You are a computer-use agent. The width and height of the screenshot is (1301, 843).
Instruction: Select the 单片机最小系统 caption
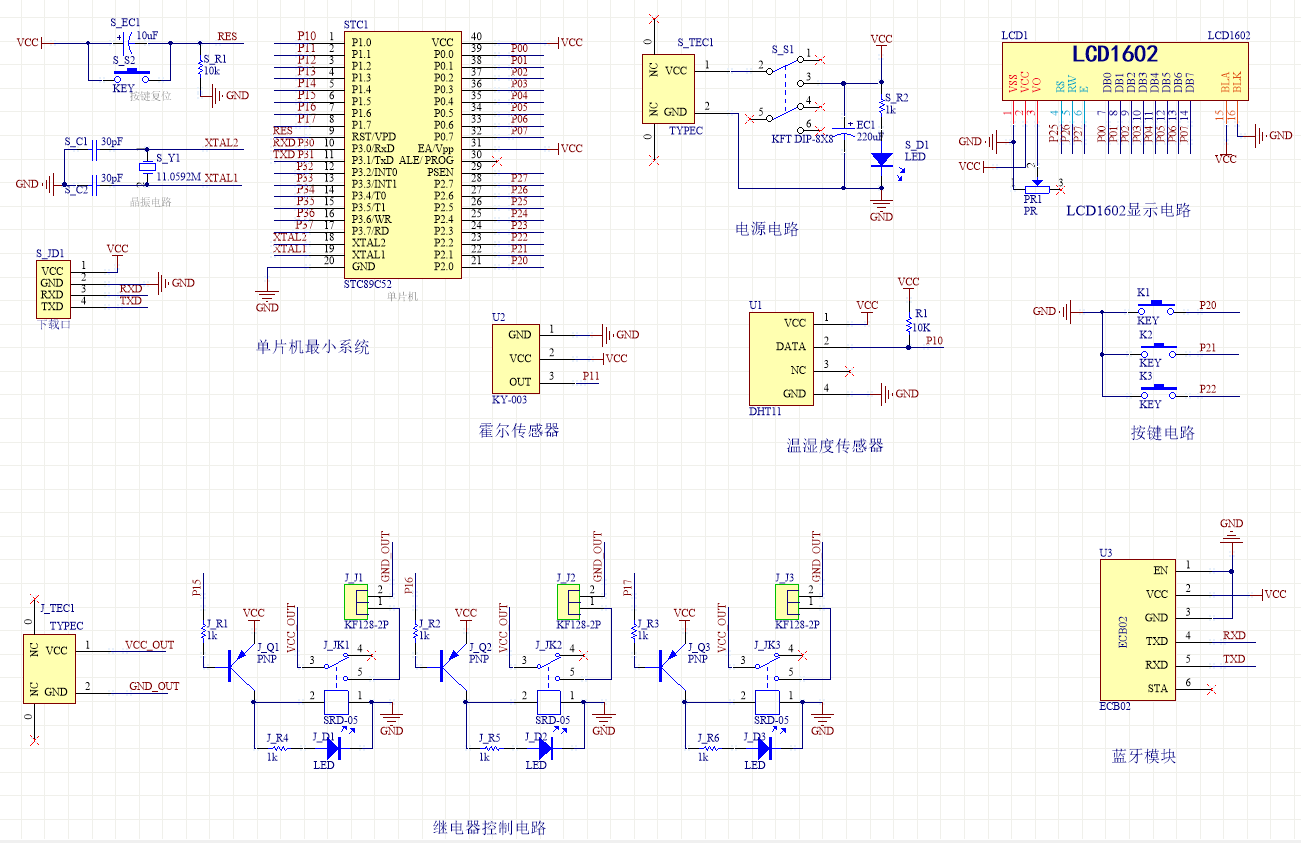[x=313, y=348]
